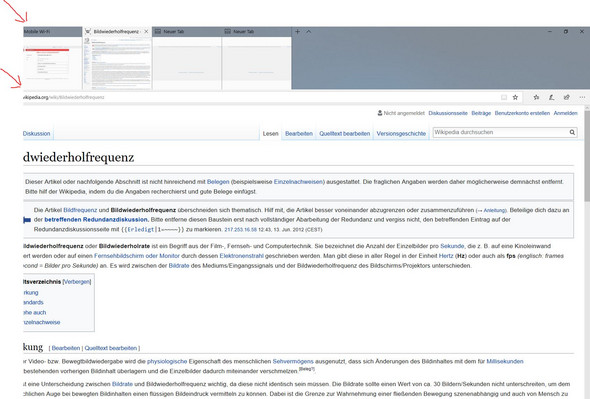
Task: Click the Nicht angemeldet user icon
Action: click(x=380, y=113)
